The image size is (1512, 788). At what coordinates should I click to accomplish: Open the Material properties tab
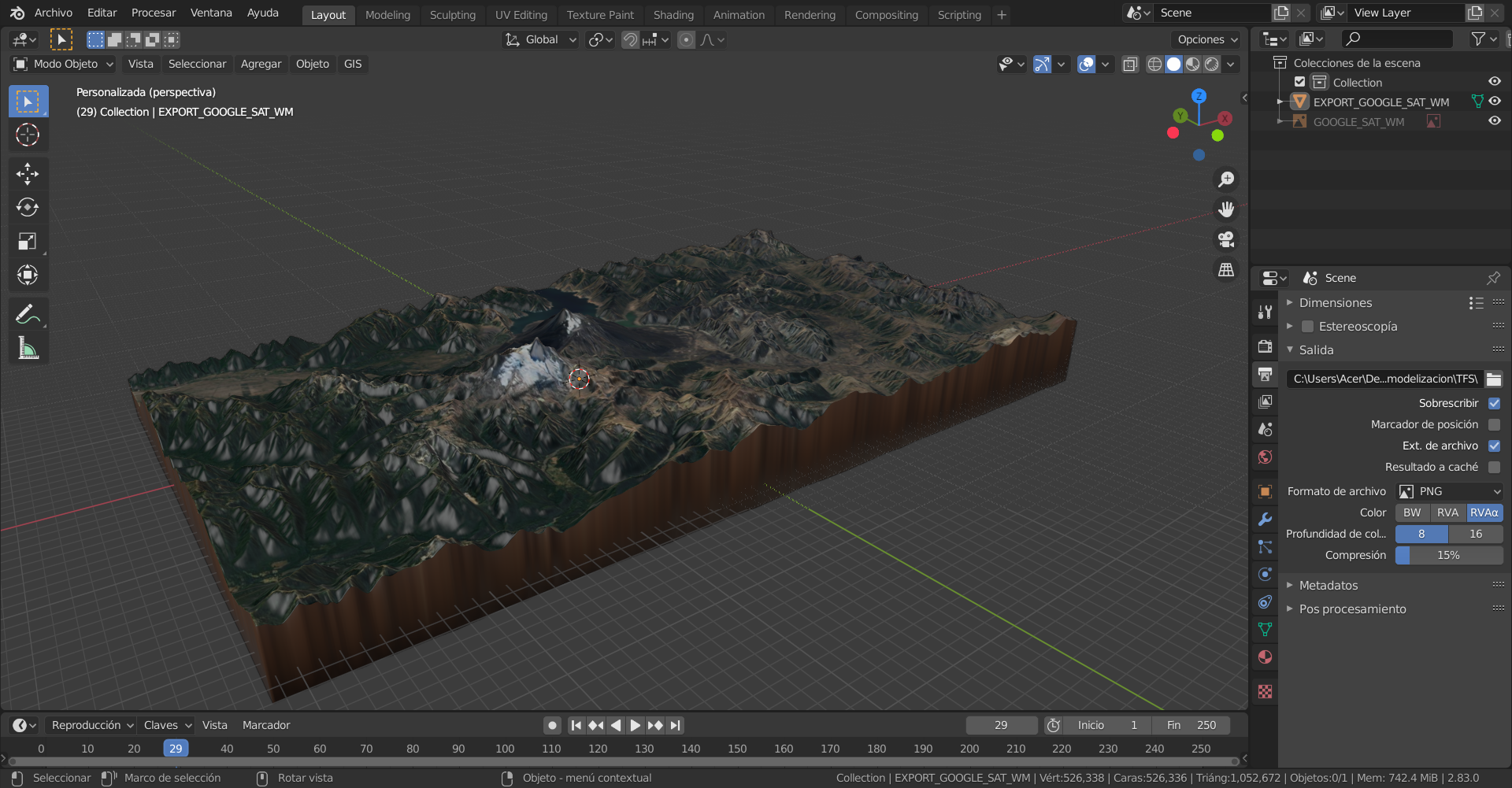coord(1265,657)
